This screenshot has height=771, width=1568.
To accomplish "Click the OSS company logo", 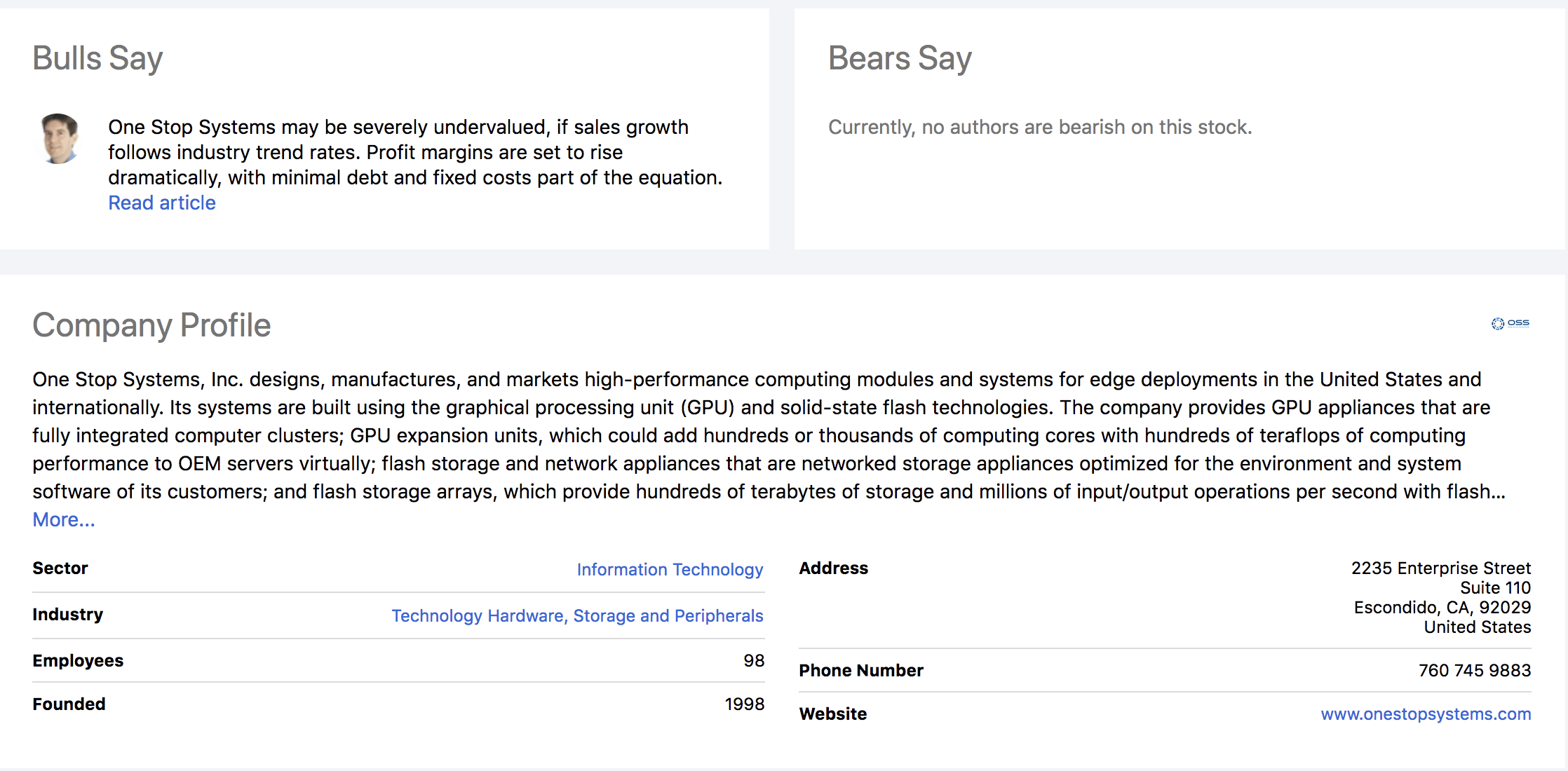I will tap(1510, 323).
